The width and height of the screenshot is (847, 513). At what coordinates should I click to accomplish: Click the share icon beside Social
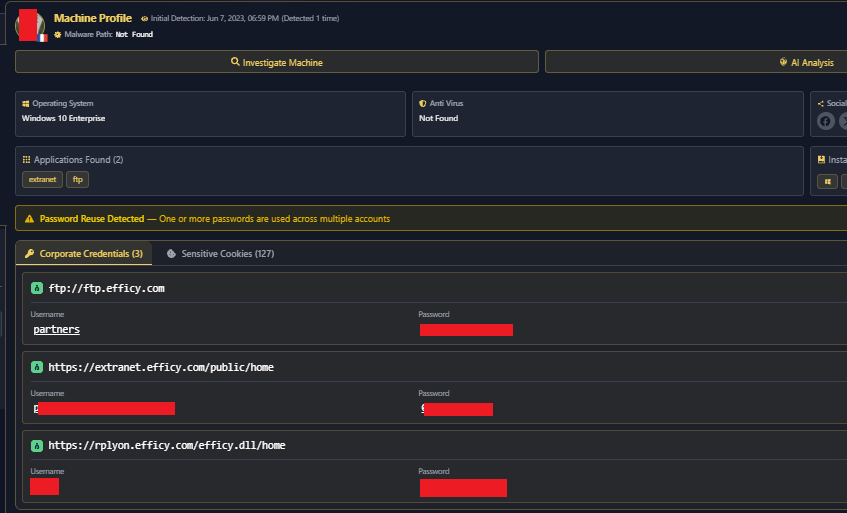(821, 103)
